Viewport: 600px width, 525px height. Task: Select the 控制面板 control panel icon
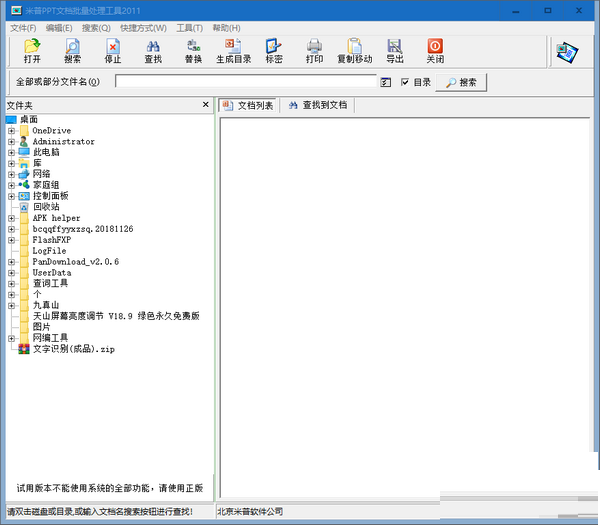pos(24,196)
